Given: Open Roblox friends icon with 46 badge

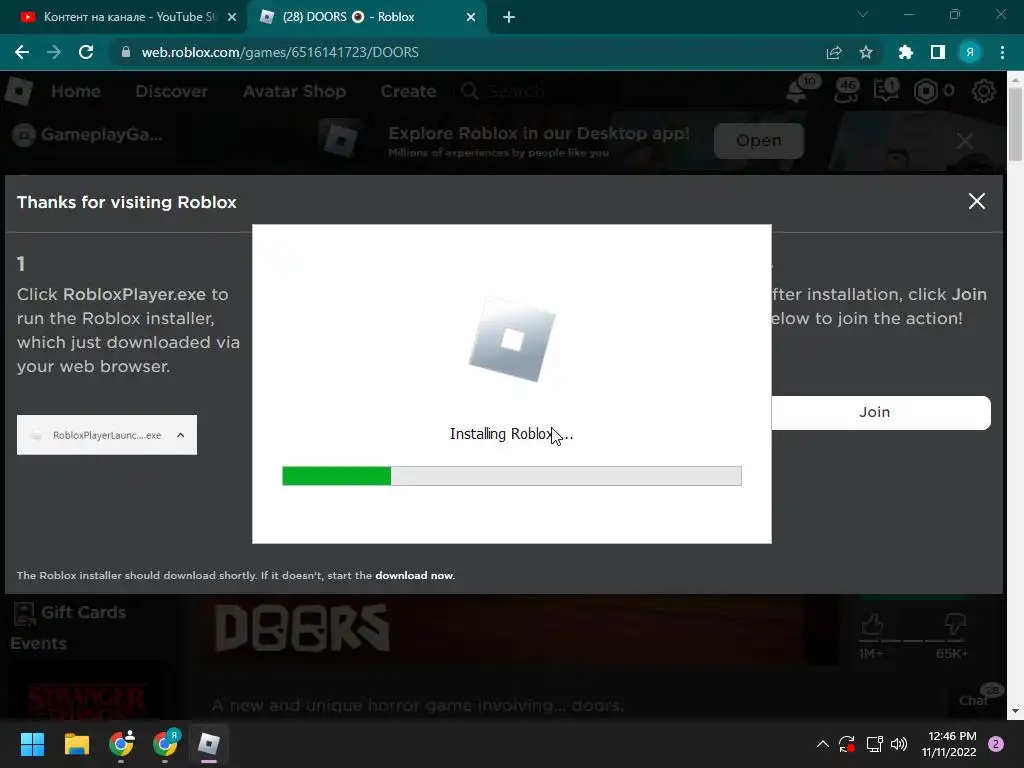Looking at the screenshot, I should click(846, 91).
